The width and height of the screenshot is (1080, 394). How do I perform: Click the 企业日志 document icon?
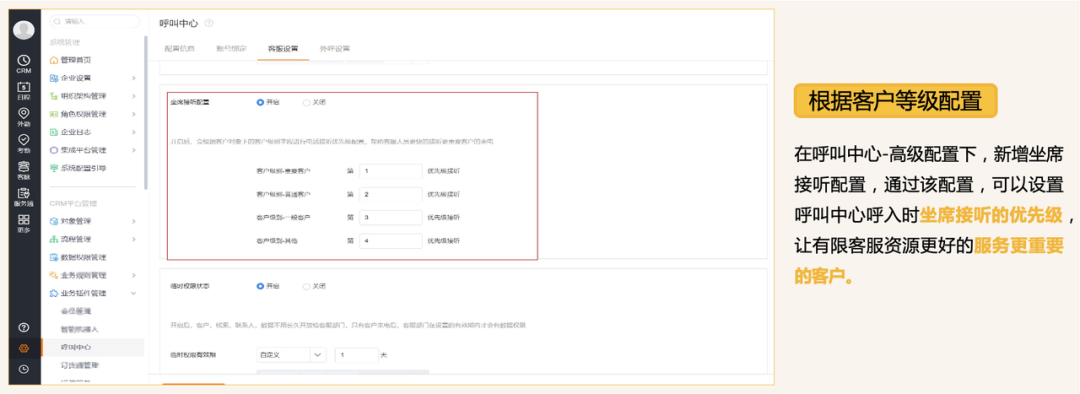[x=54, y=132]
